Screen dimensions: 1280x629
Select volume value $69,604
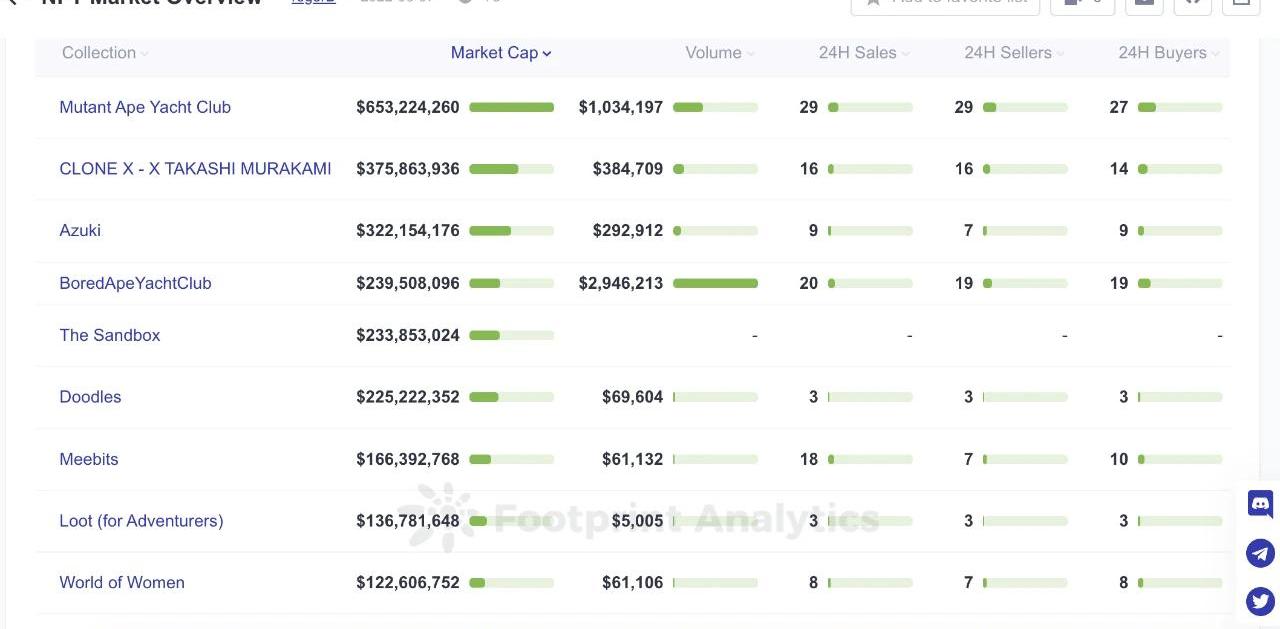tap(633, 397)
